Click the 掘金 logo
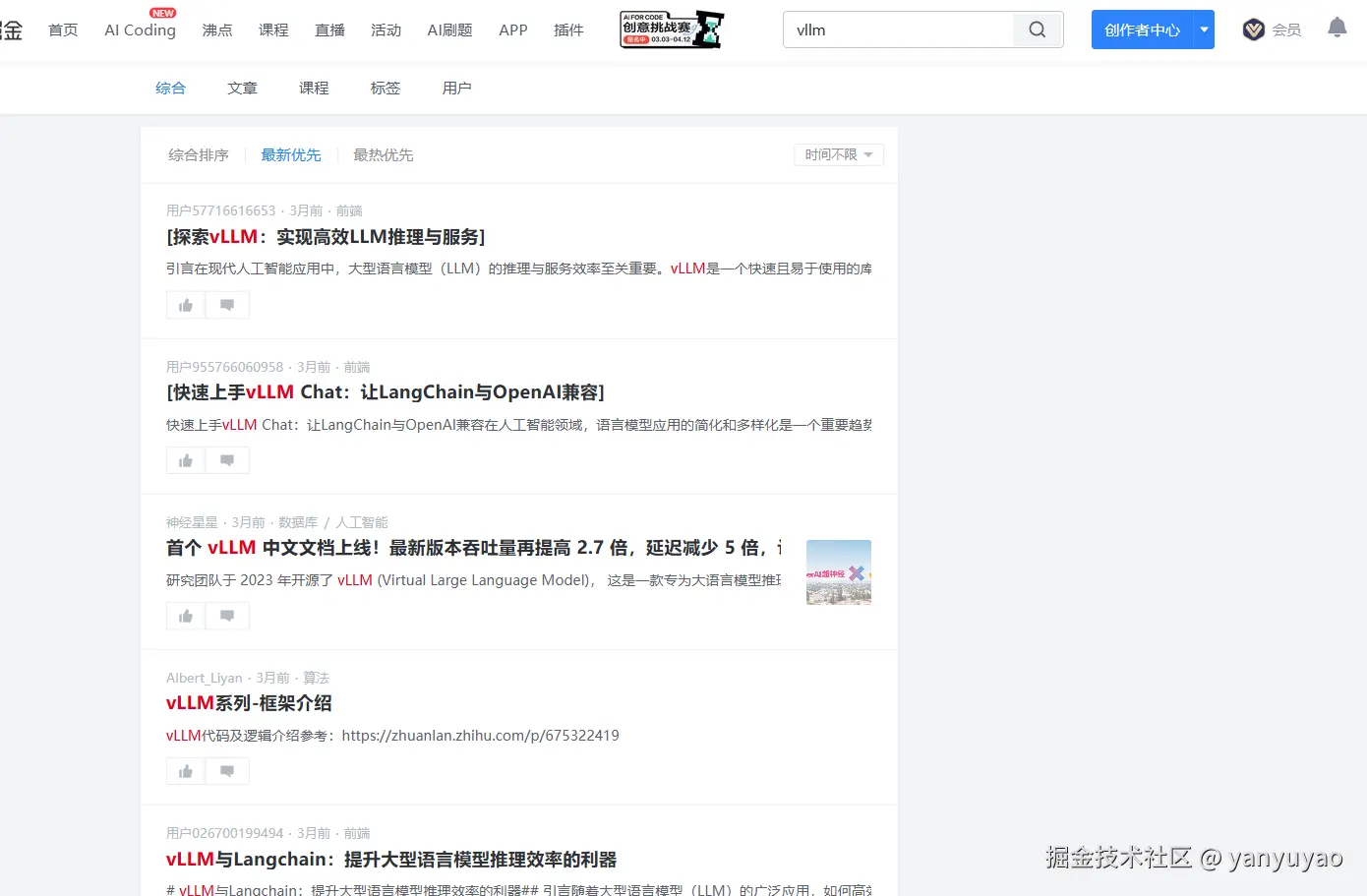This screenshot has width=1367, height=896. [11, 28]
